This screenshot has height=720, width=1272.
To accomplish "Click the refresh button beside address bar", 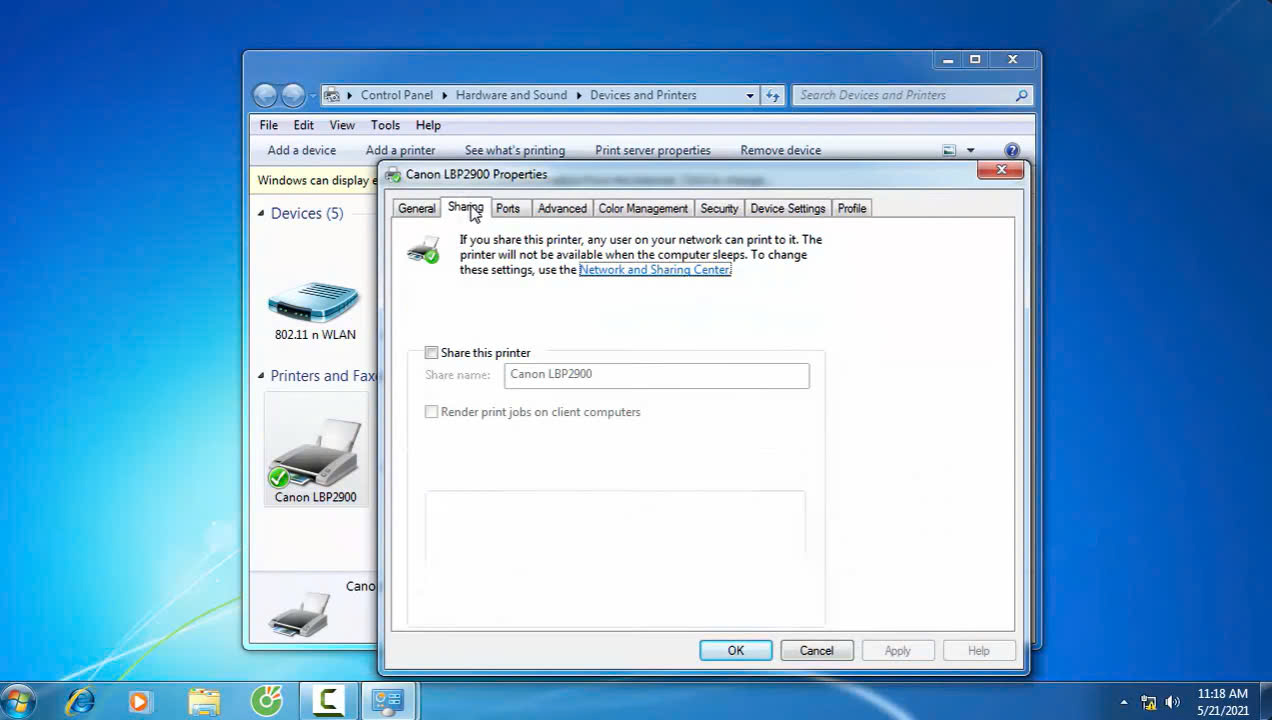I will [x=772, y=95].
